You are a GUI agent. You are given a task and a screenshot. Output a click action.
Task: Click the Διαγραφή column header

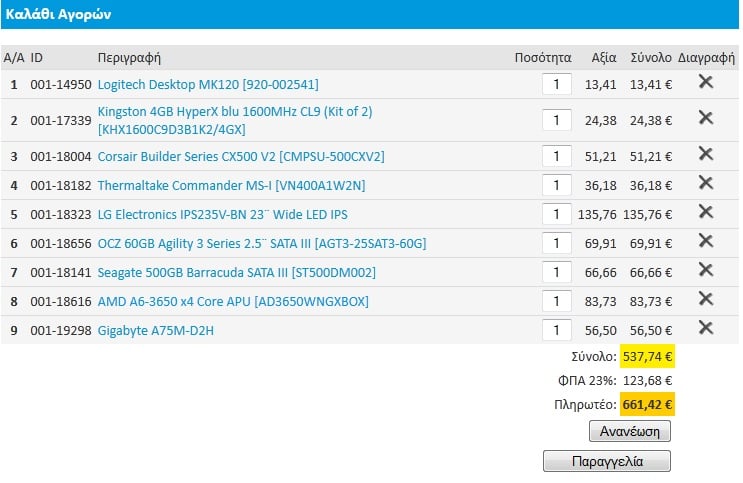click(707, 58)
